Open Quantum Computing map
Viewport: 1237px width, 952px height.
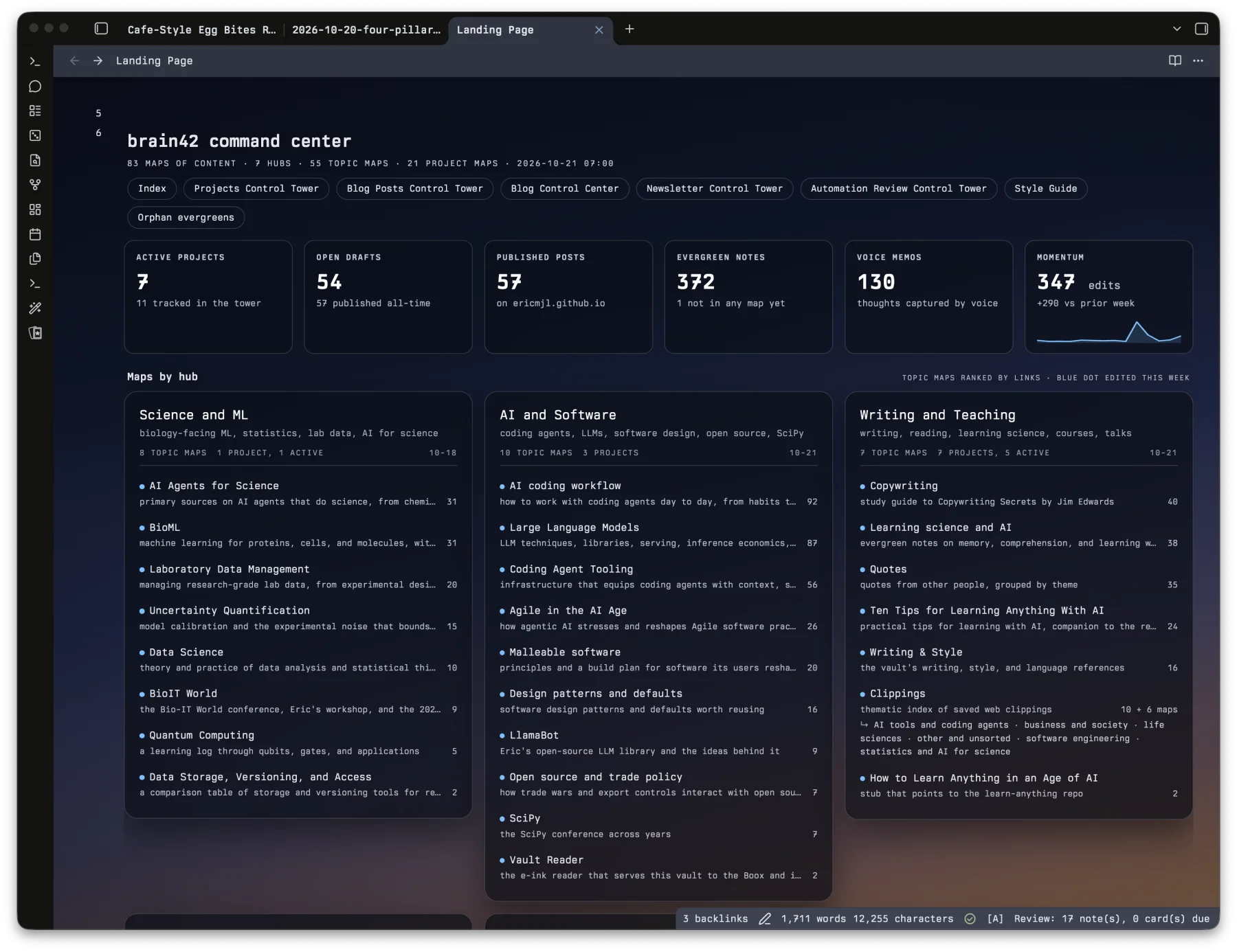click(201, 736)
